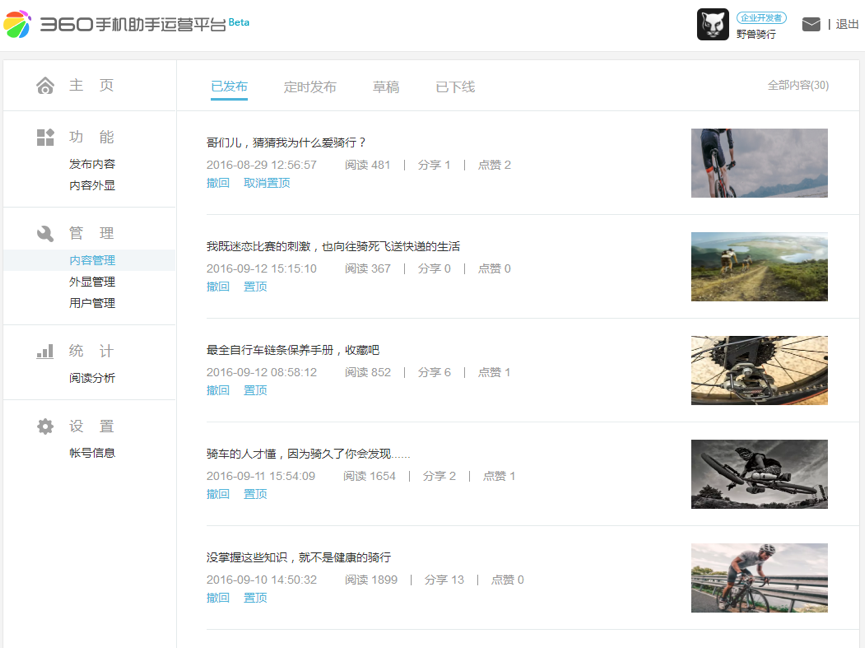Open the mail envelope icon
The width and height of the screenshot is (865, 648).
point(810,24)
